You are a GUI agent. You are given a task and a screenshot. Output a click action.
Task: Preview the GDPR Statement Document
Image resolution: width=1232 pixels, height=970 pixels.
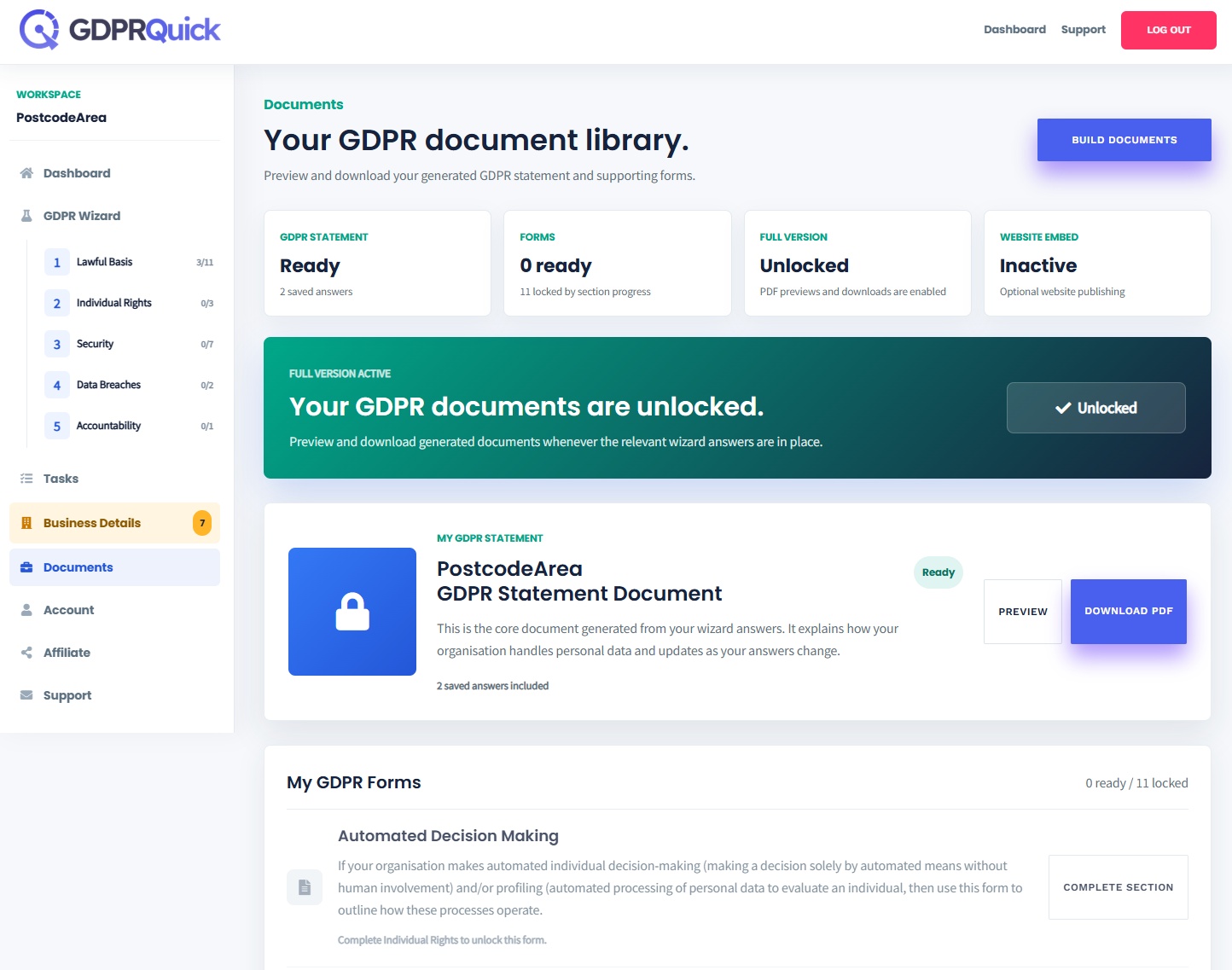pyautogui.click(x=1022, y=612)
